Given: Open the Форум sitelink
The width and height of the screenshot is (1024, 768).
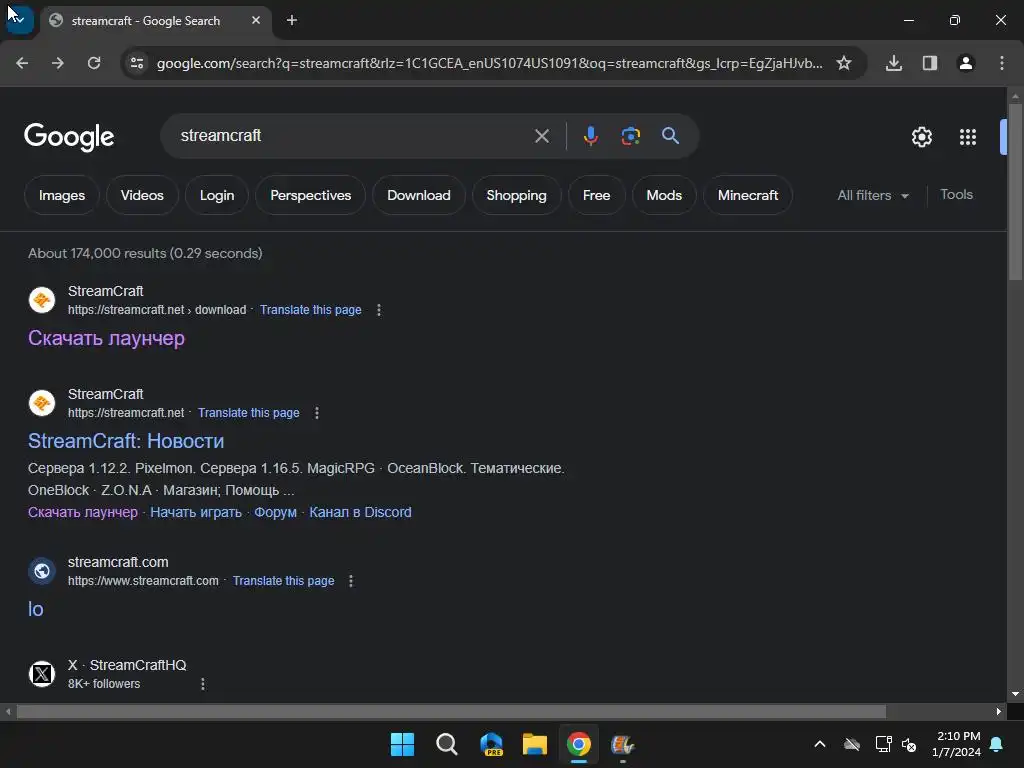Looking at the screenshot, I should pos(275,512).
